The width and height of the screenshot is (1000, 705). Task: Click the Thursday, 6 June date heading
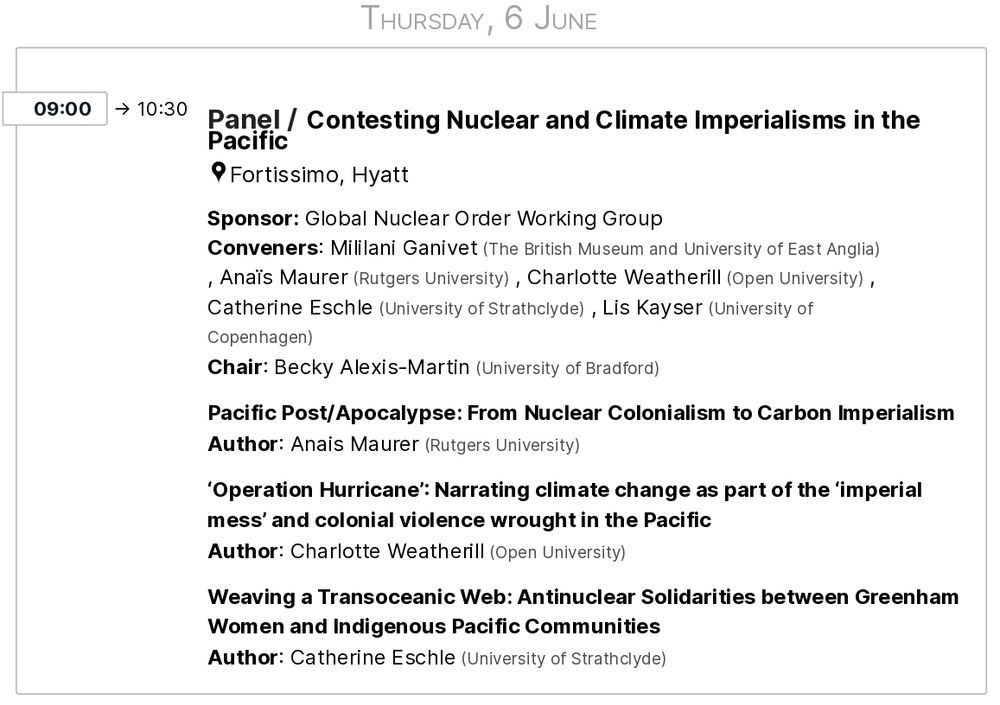479,19
